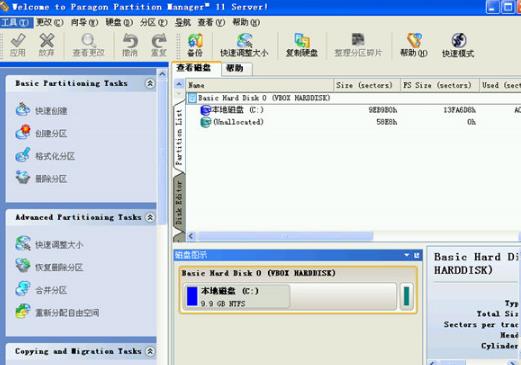Switch to the 帮助 tab beside 查看磁盘
This screenshot has height=365, width=521.
pos(235,68)
